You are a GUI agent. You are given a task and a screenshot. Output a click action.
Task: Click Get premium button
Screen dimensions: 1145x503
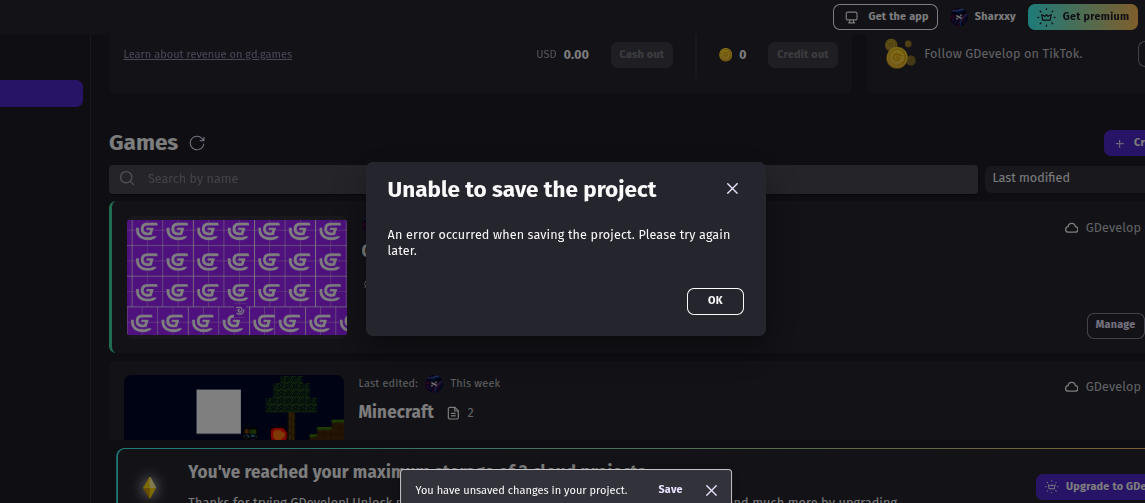click(1084, 17)
